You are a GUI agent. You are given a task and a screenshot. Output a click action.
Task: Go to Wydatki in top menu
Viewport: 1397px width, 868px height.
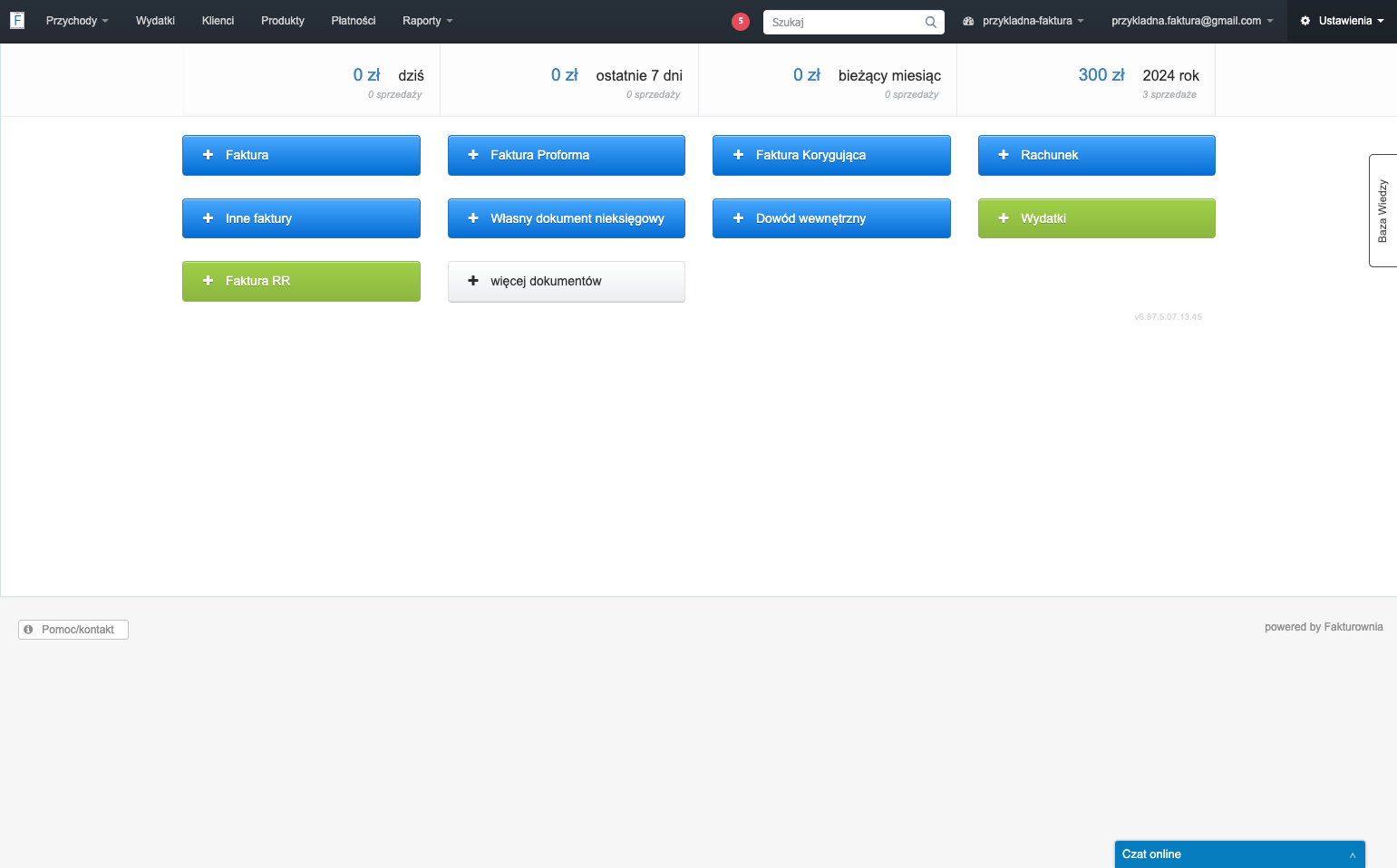point(155,21)
